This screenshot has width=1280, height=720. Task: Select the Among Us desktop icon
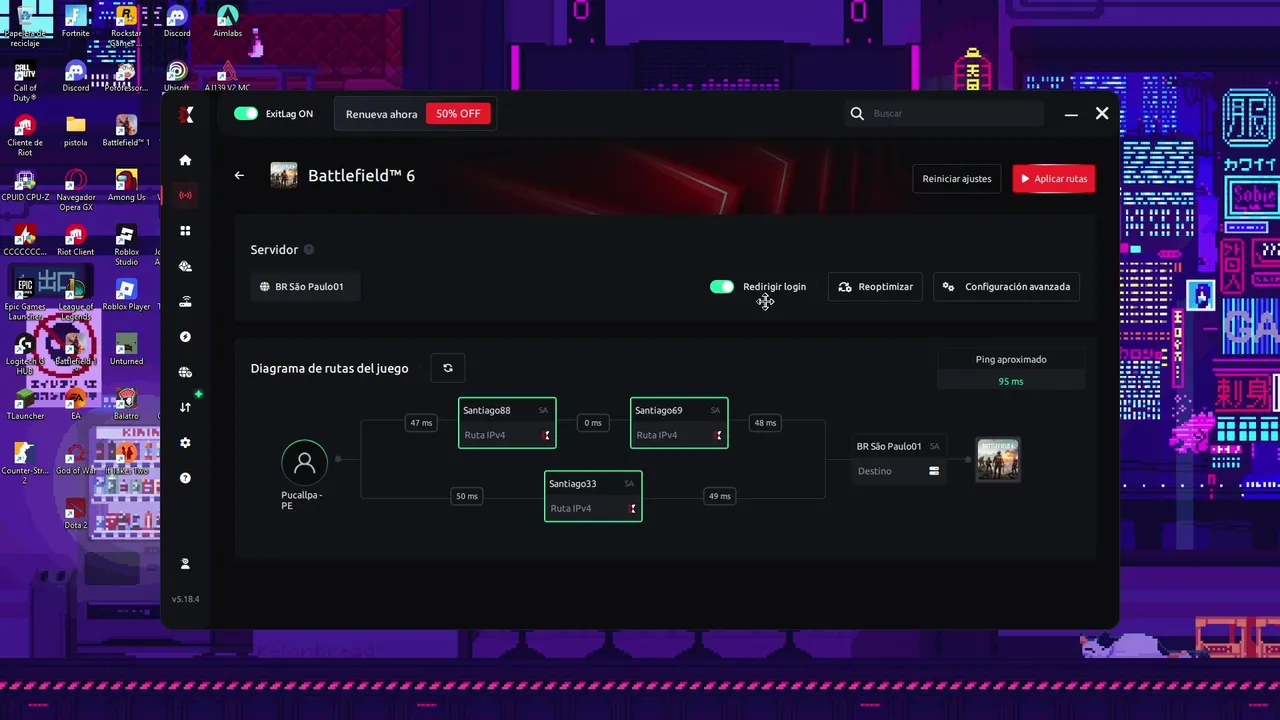pos(126,186)
